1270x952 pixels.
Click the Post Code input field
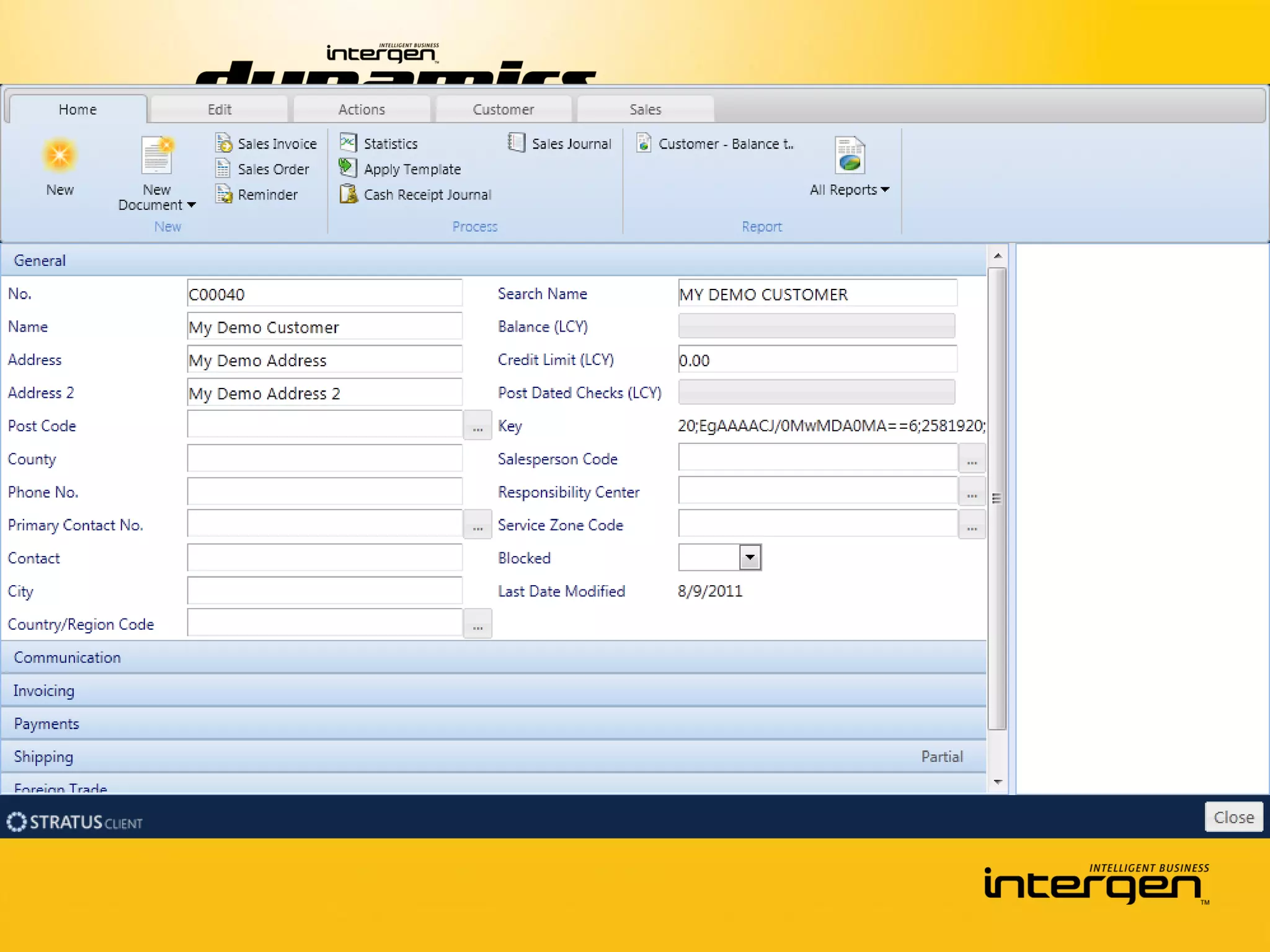(325, 425)
